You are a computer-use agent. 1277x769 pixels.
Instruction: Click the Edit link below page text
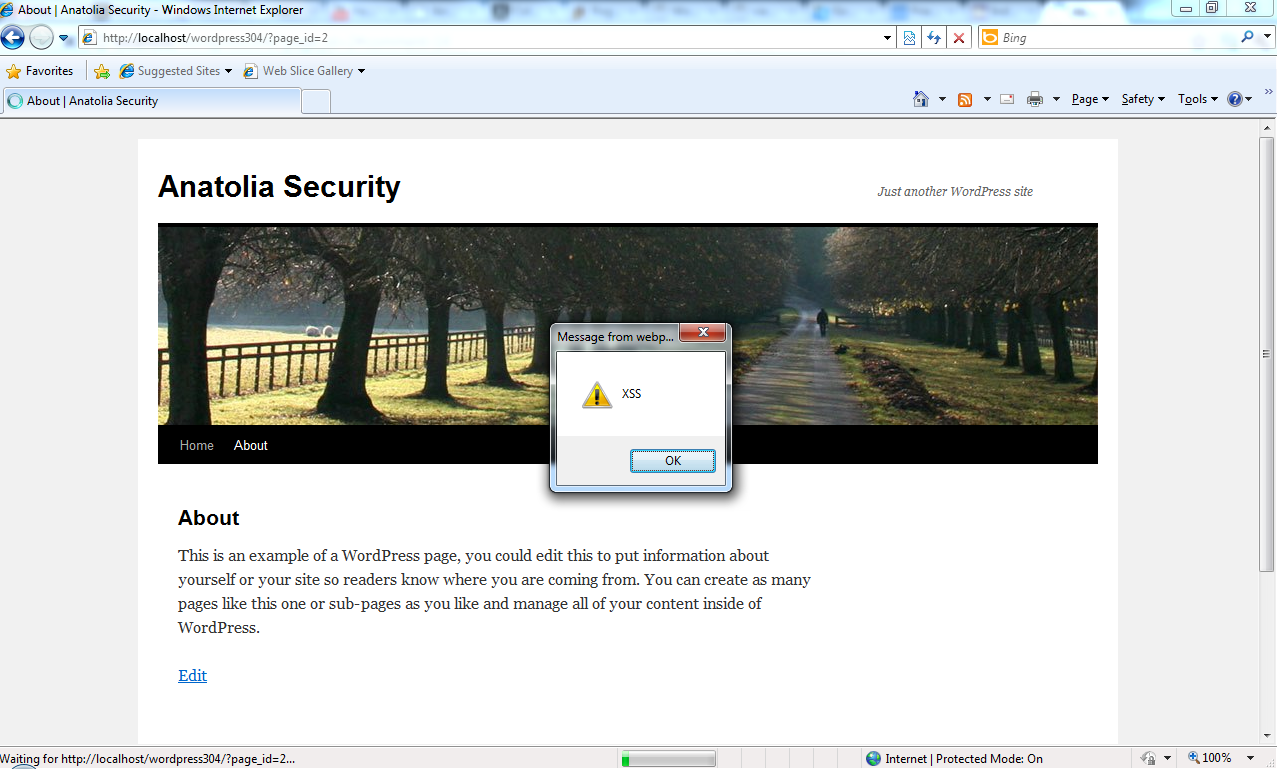(x=192, y=676)
